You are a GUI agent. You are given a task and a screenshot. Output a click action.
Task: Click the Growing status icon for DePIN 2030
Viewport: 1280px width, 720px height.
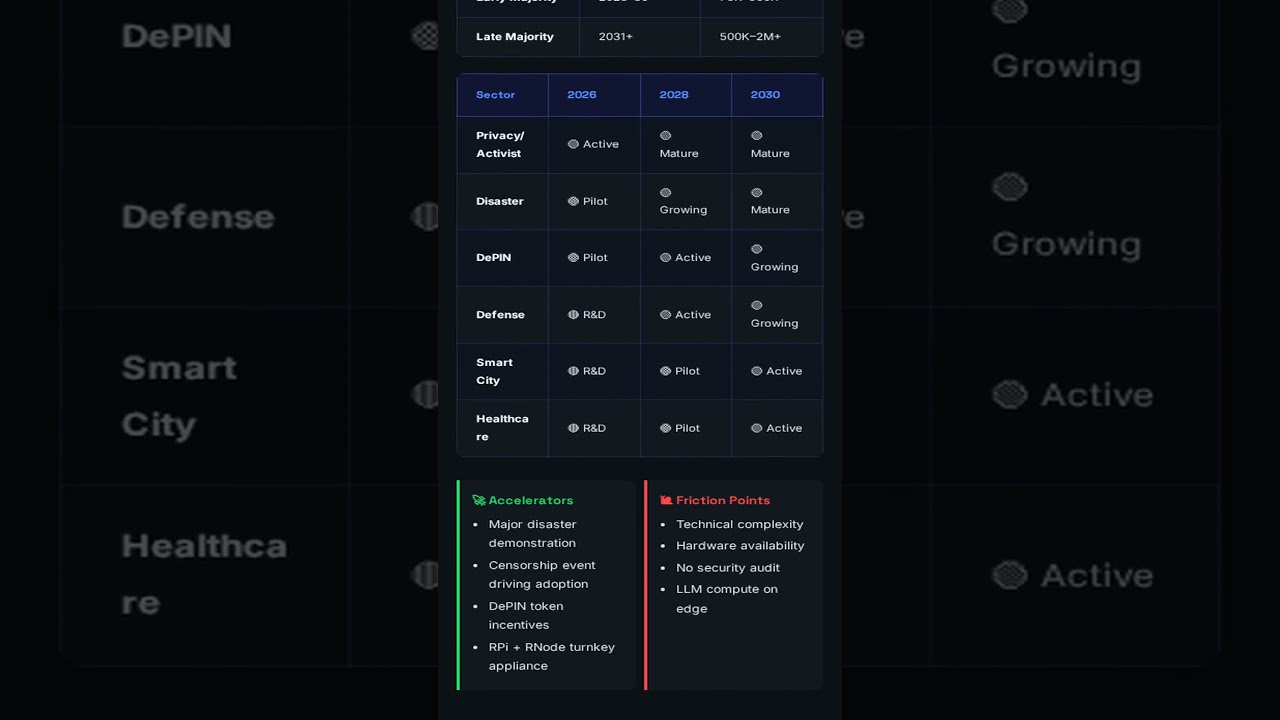pyautogui.click(x=757, y=249)
